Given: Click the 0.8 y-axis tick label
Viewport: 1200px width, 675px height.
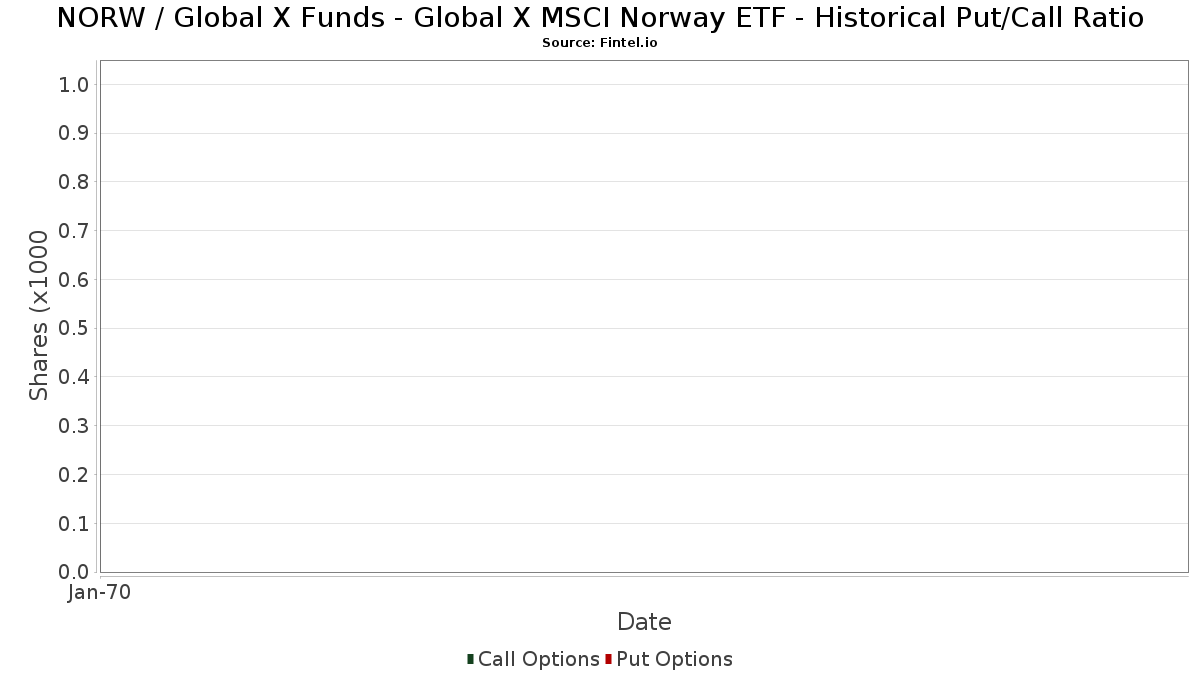Looking at the screenshot, I should click(x=74, y=182).
